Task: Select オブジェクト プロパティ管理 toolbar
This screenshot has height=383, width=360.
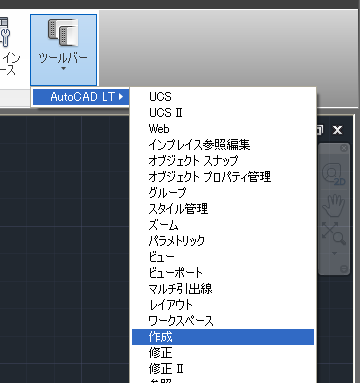Action: (223, 177)
